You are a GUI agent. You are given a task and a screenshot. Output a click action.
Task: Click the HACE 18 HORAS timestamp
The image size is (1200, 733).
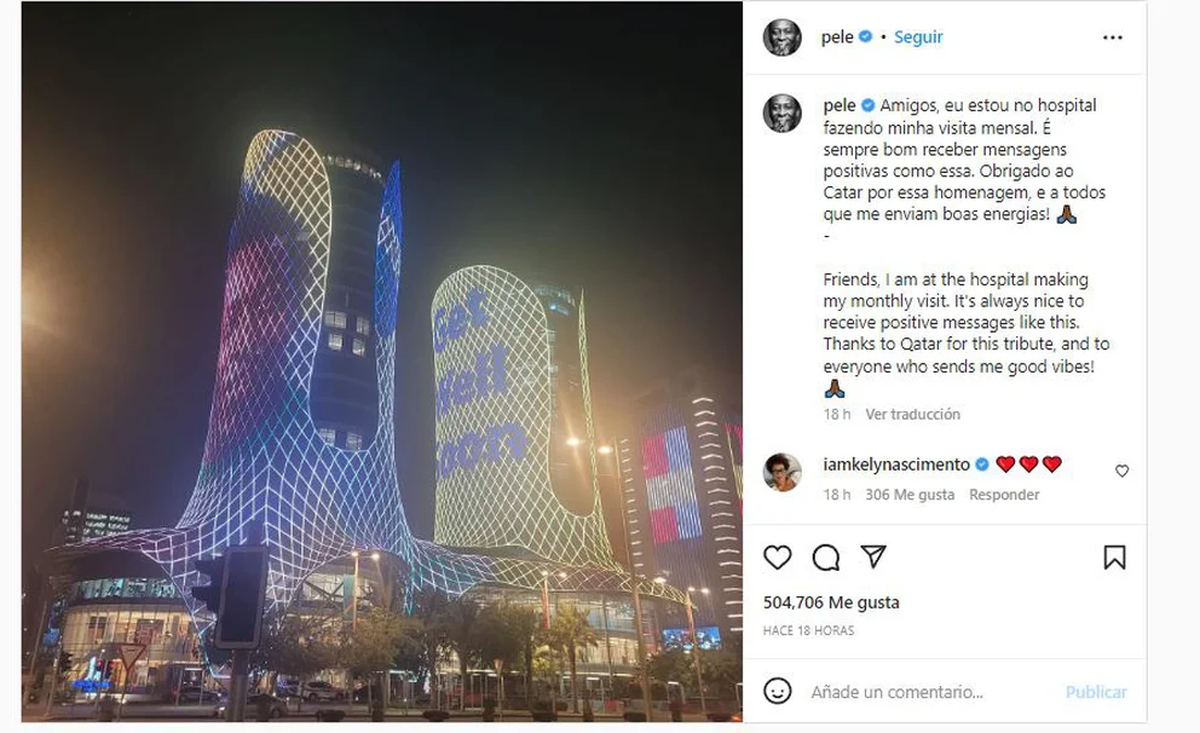click(809, 631)
